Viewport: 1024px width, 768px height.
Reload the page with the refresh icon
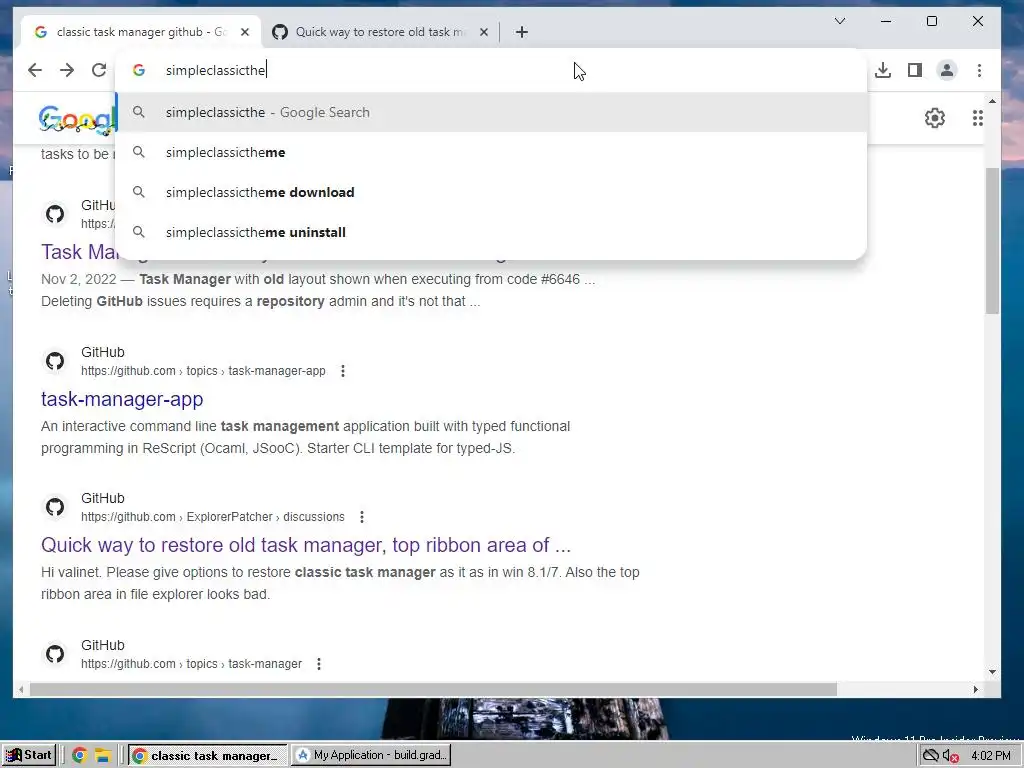99,70
